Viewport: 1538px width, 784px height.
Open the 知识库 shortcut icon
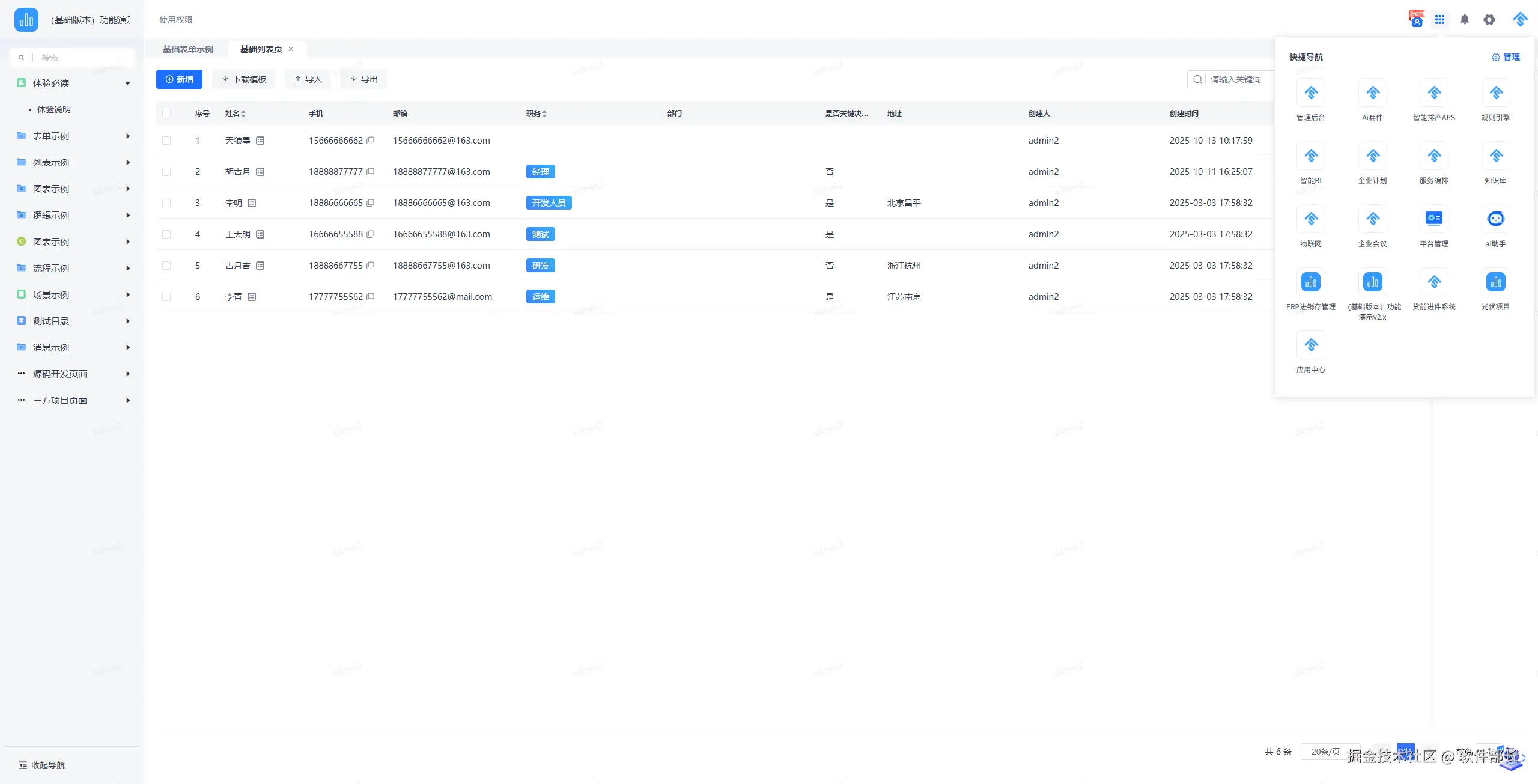[x=1495, y=156]
